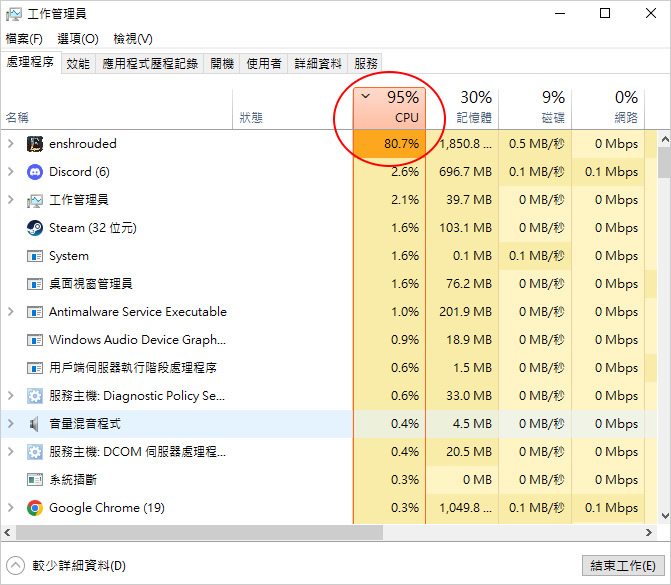This screenshot has width=671, height=585.
Task: Click the Discord process icon
Action: pyautogui.click(x=35, y=172)
